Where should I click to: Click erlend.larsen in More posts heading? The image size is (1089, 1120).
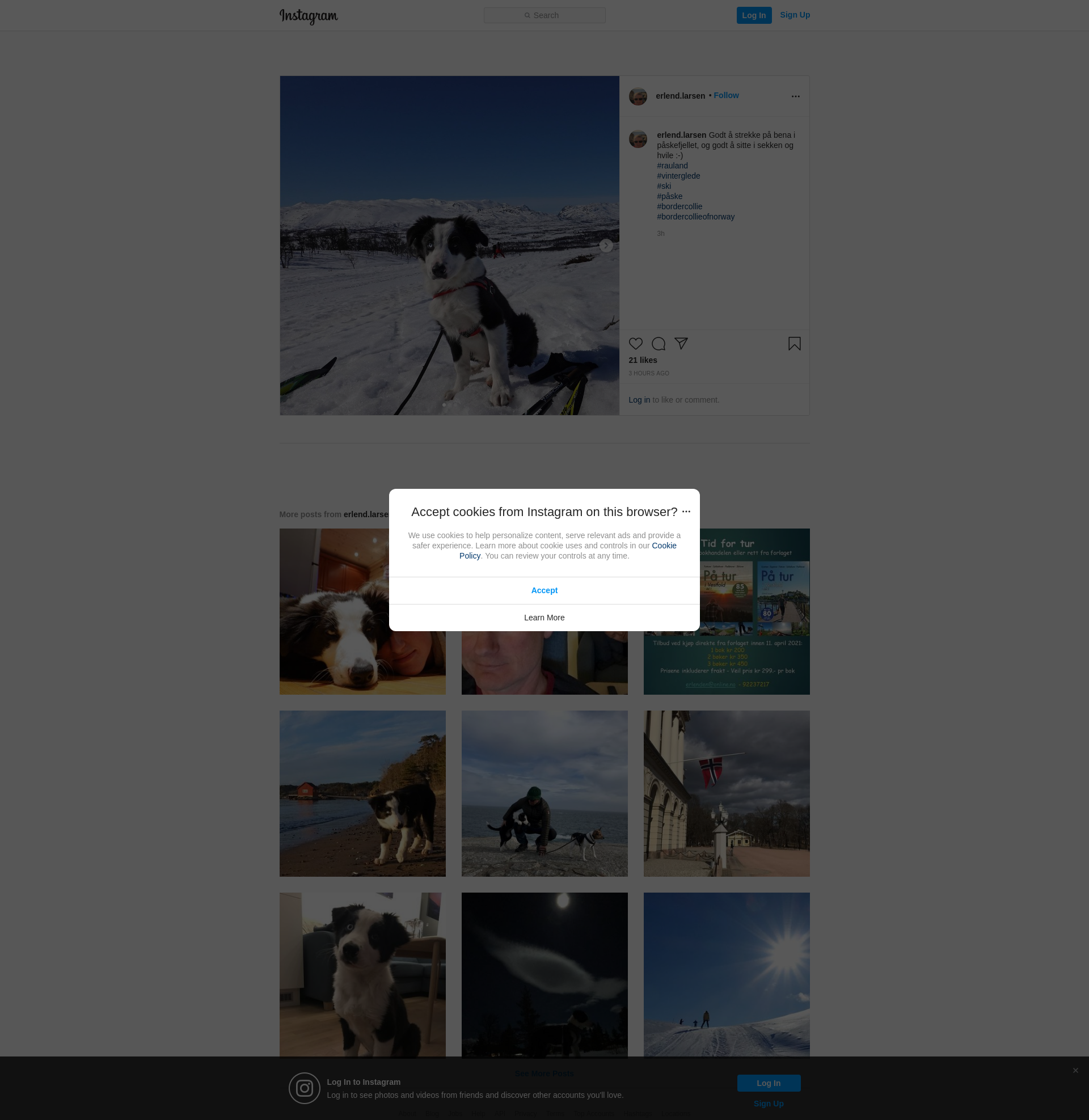tap(365, 514)
